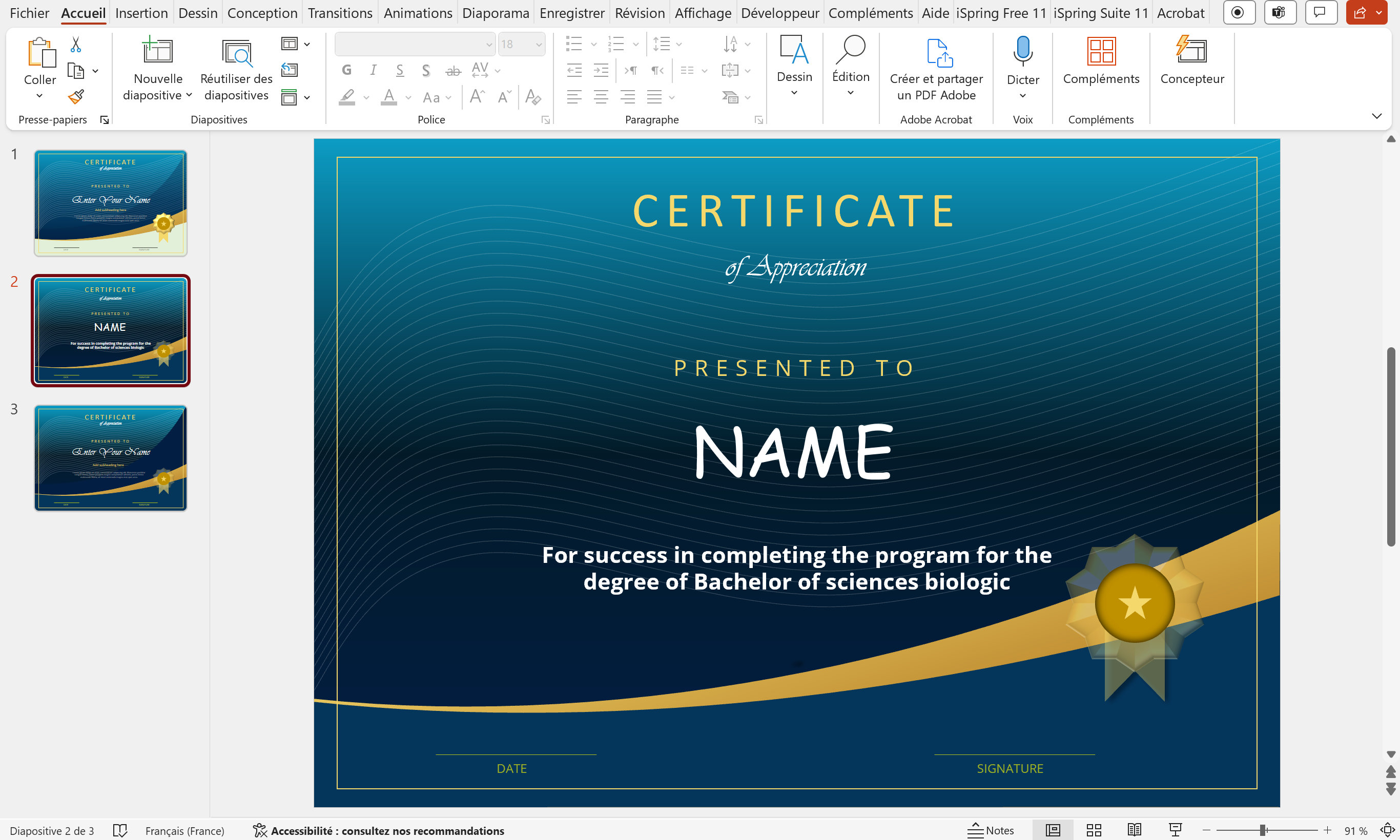The image size is (1400, 840).
Task: Align text left
Action: [574, 97]
